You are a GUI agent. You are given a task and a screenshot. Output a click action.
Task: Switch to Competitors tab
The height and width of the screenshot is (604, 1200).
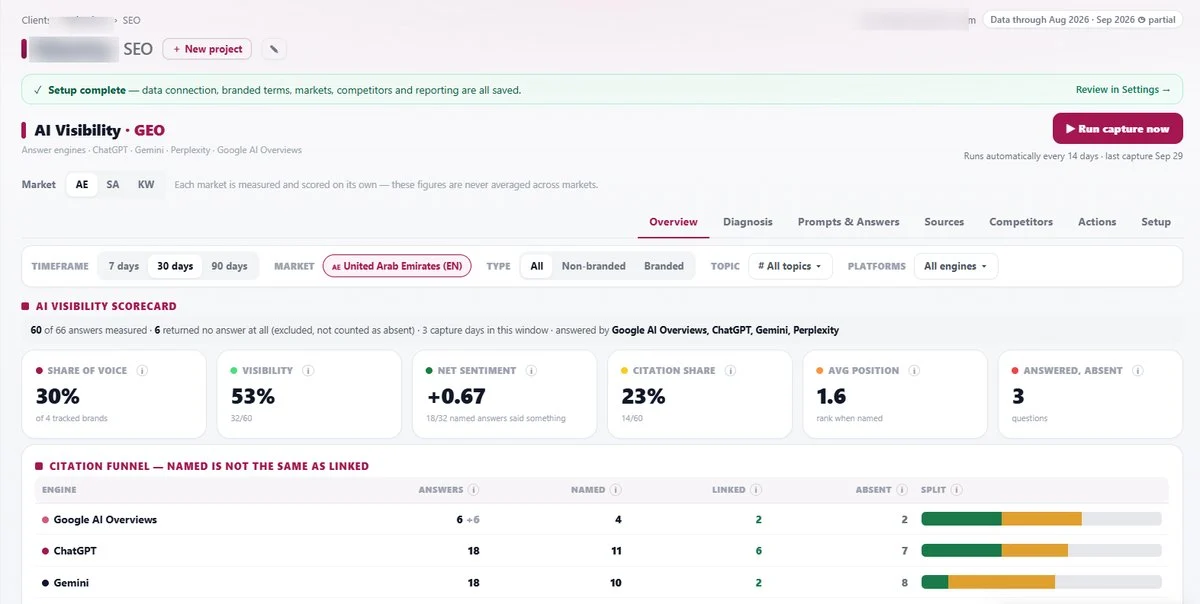(x=1021, y=222)
